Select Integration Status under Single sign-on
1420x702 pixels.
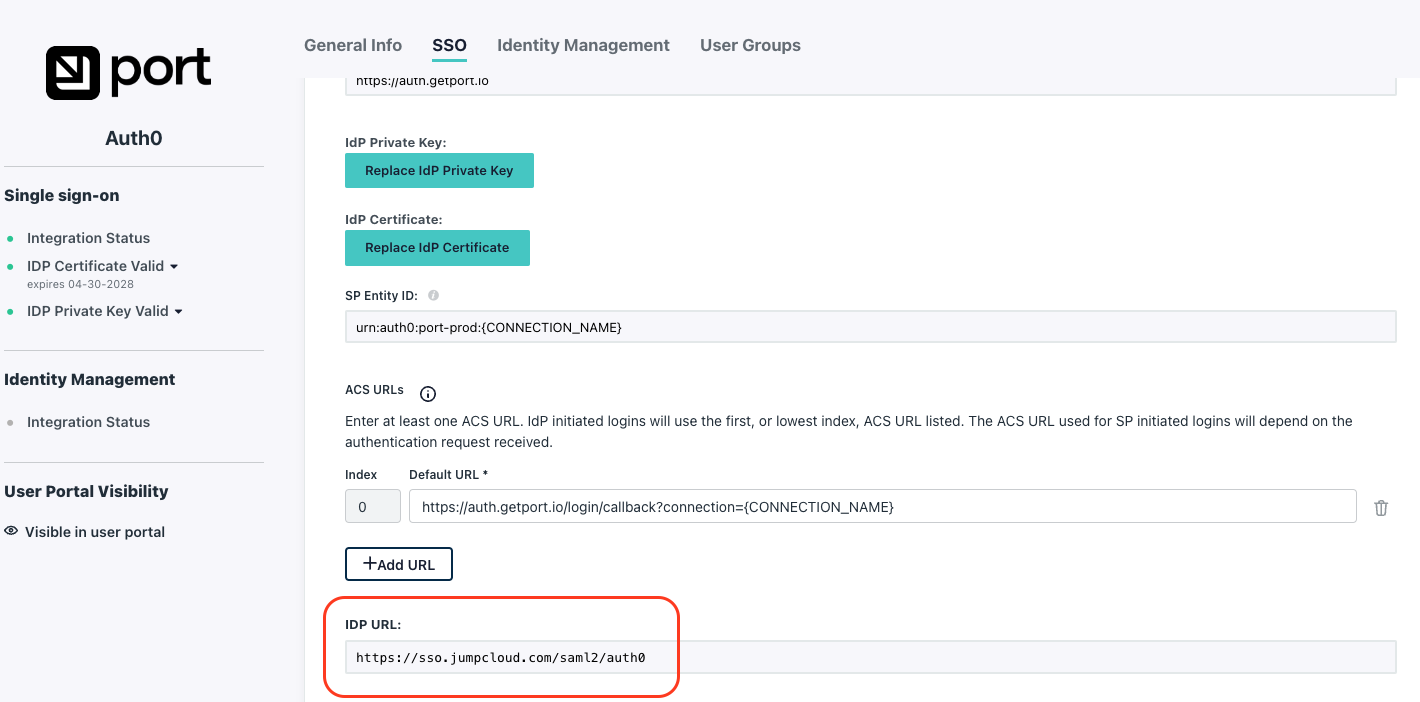[88, 238]
